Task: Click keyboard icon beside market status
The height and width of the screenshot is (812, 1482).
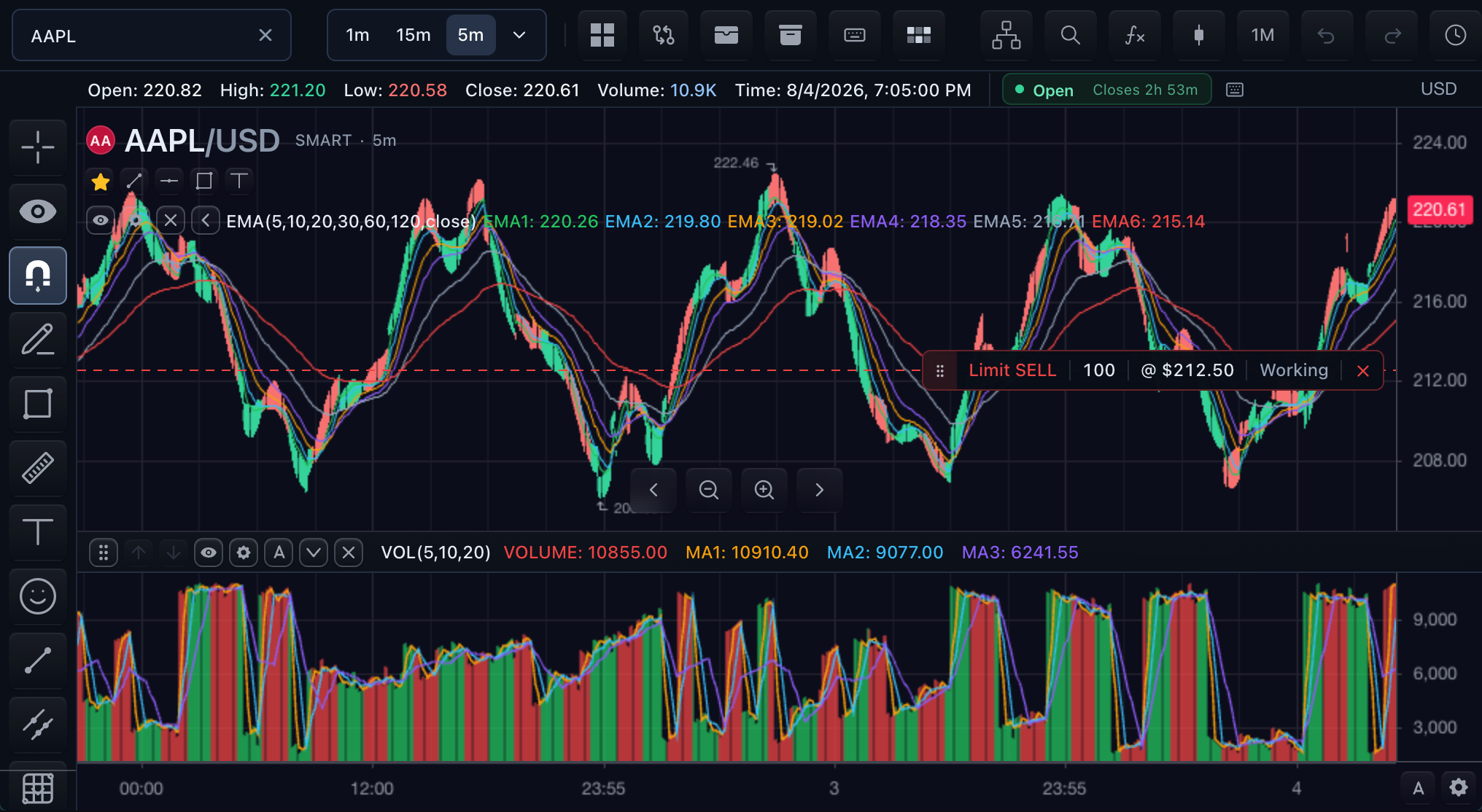Action: point(1235,90)
